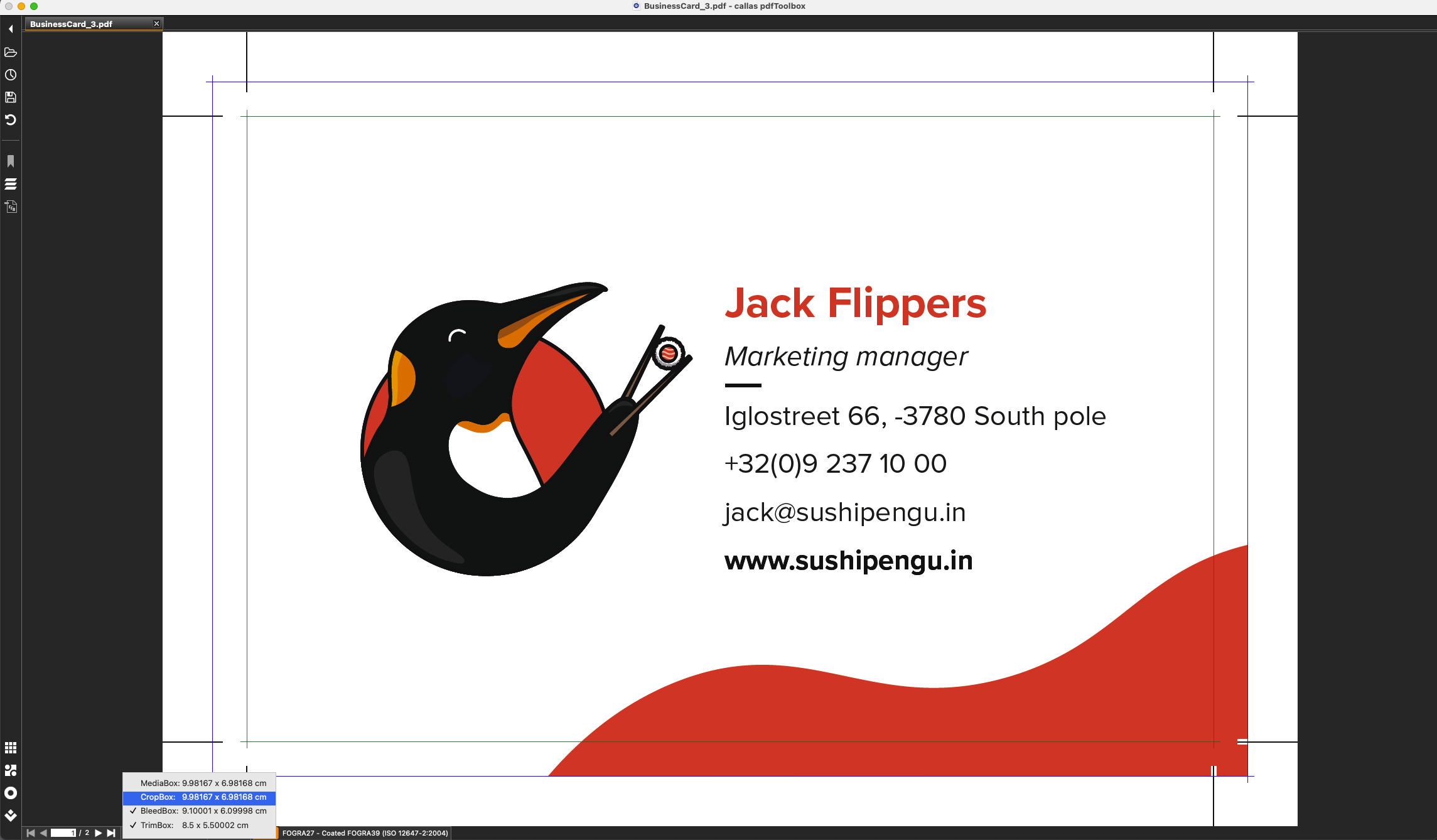This screenshot has height=840, width=1437.
Task: Click the phone number '+32(0)9 237 10 00'
Action: tap(835, 464)
